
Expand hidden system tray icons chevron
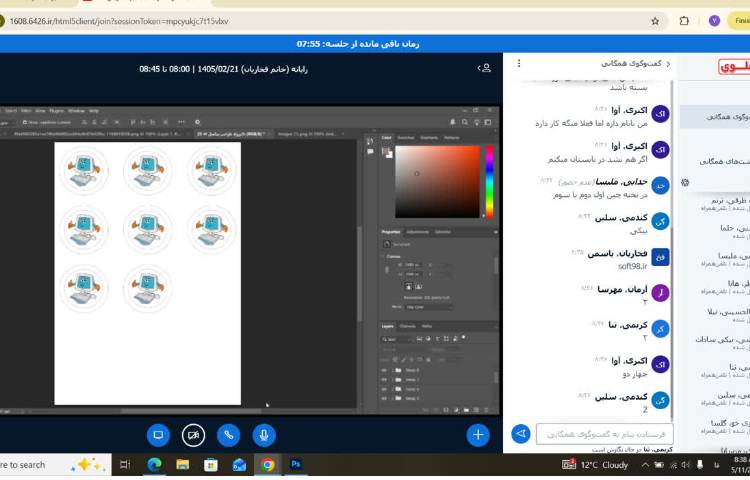tap(645, 465)
